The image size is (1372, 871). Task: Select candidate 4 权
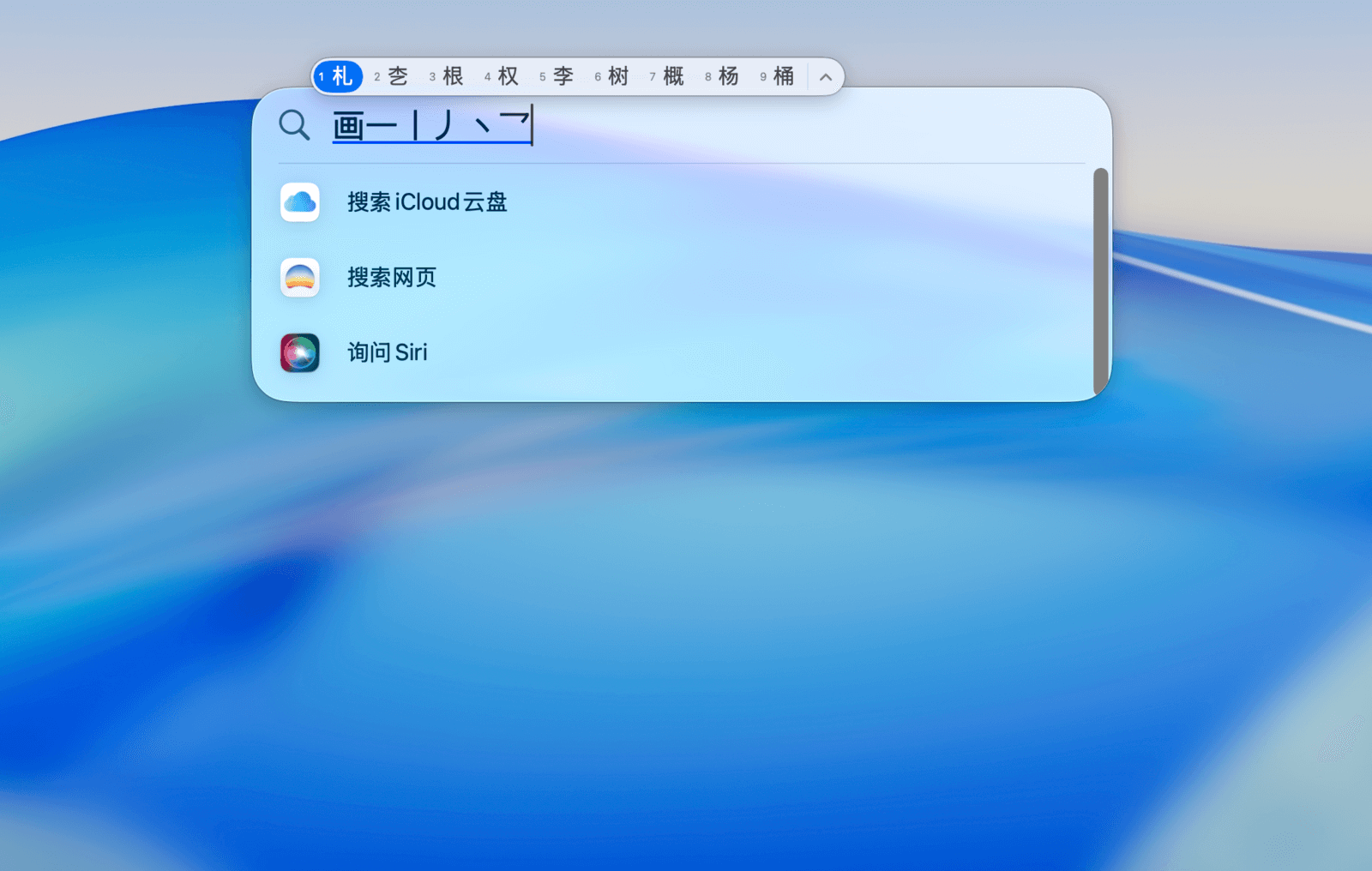[x=502, y=76]
